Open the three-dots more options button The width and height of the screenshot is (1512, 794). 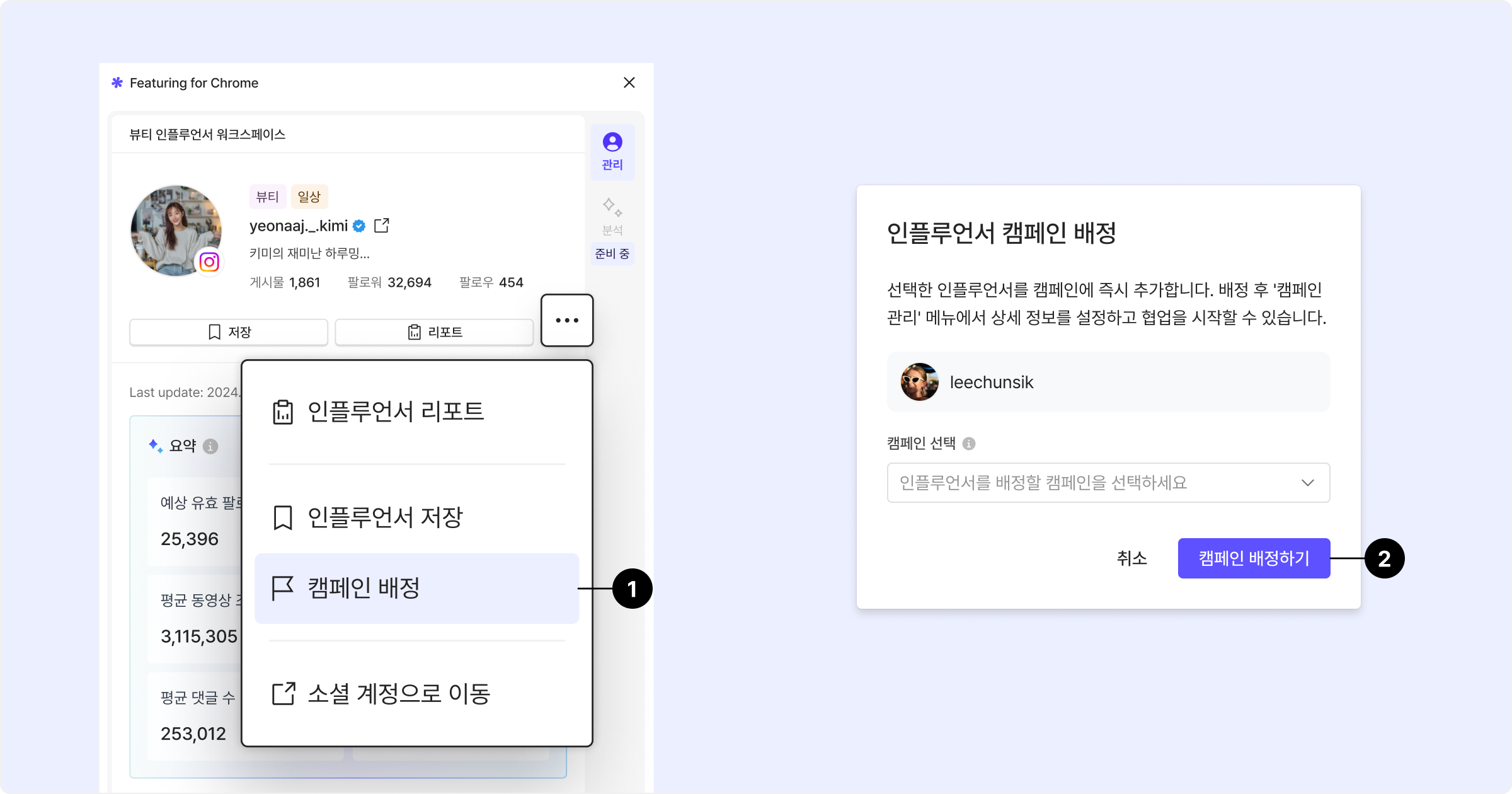point(566,320)
